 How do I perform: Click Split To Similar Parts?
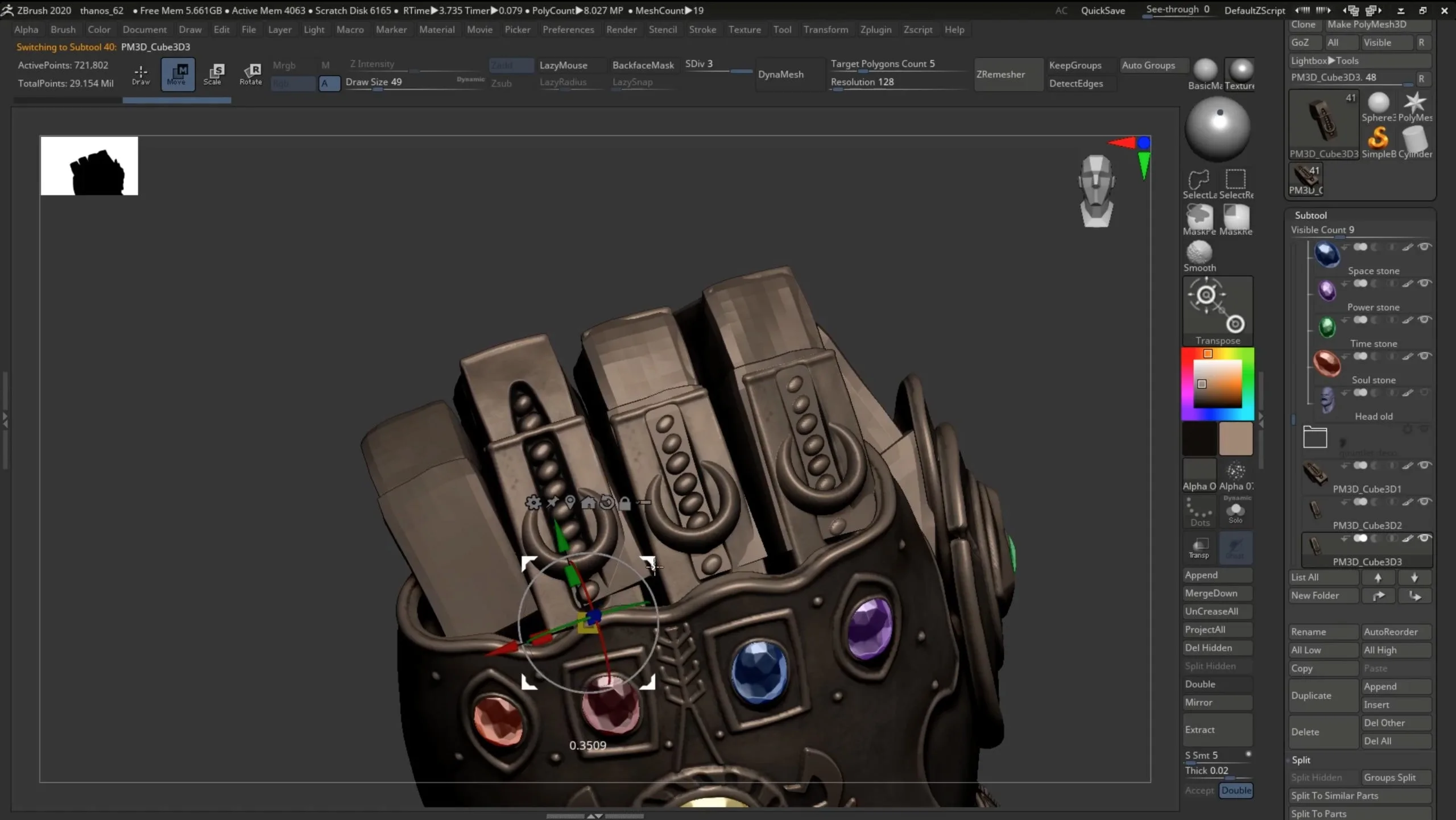click(1360, 796)
